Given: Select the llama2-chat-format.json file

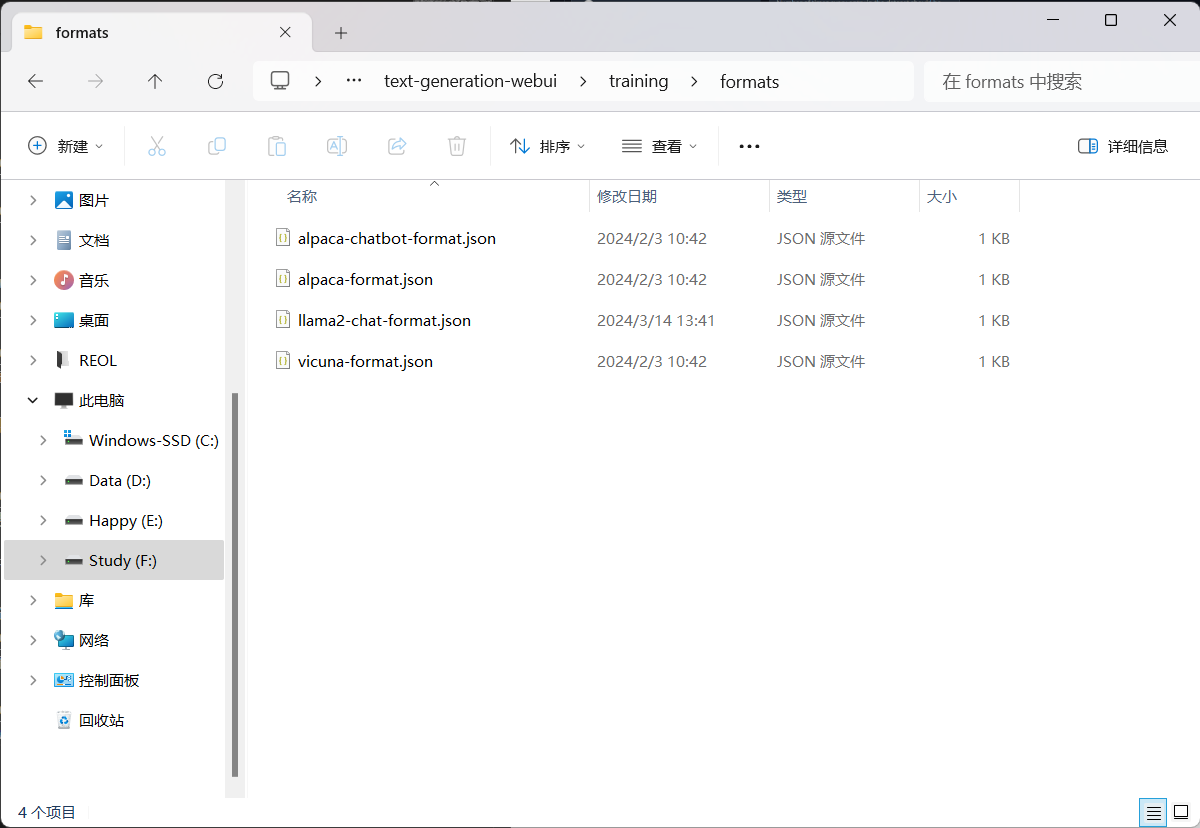Looking at the screenshot, I should click(x=384, y=321).
